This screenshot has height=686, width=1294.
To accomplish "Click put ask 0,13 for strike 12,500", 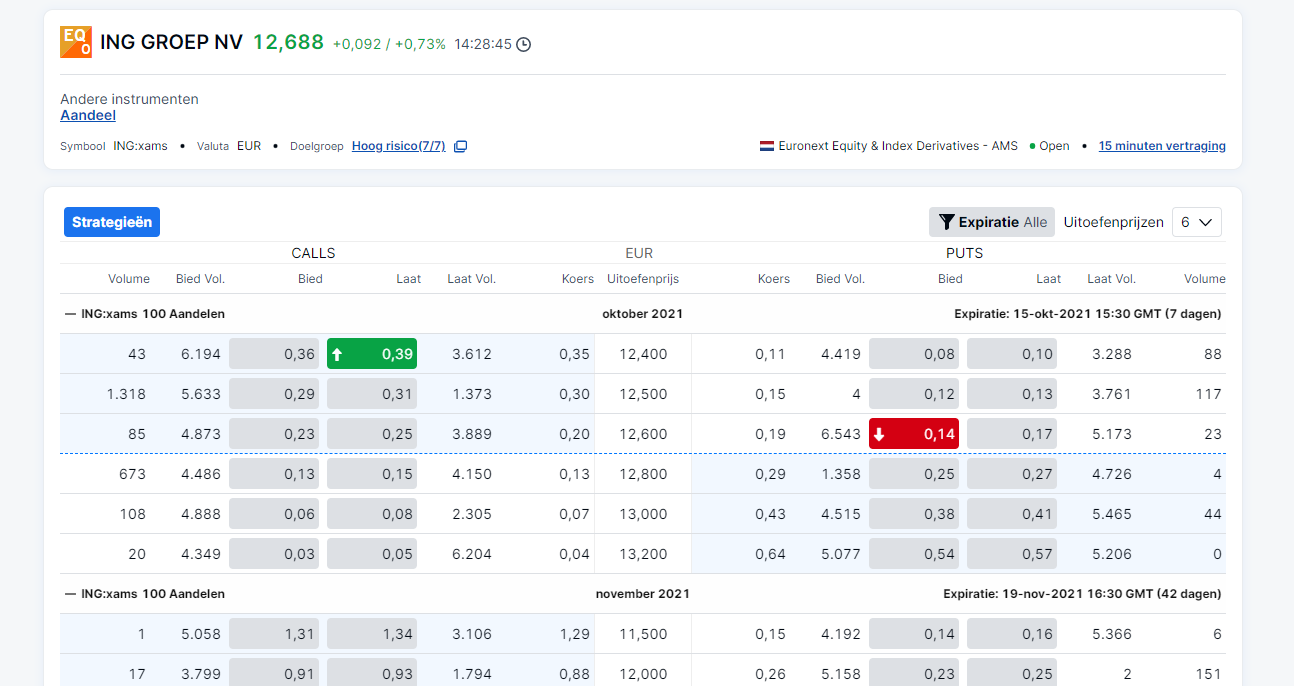I will click(1012, 394).
